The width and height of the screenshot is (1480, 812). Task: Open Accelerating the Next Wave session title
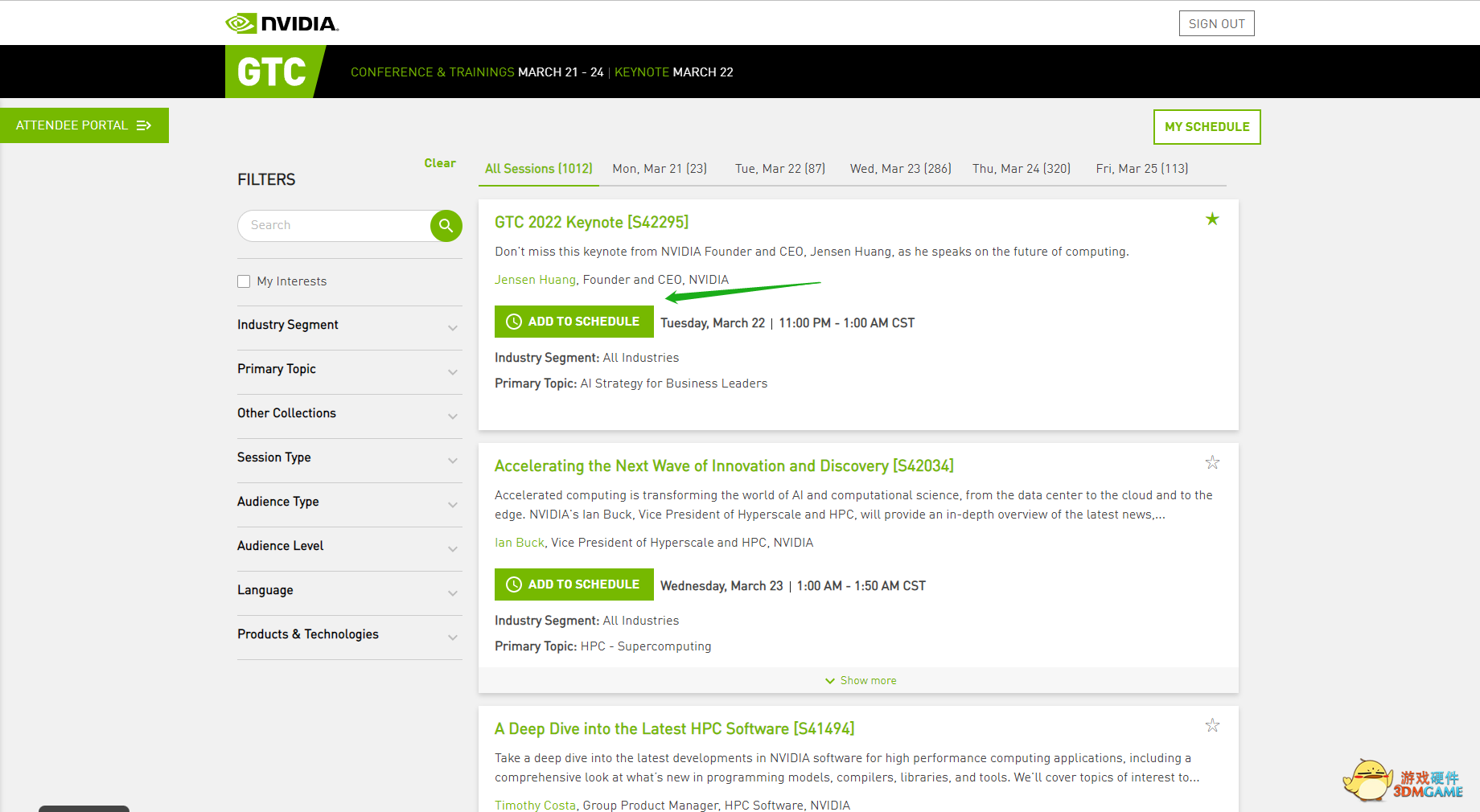coord(724,466)
